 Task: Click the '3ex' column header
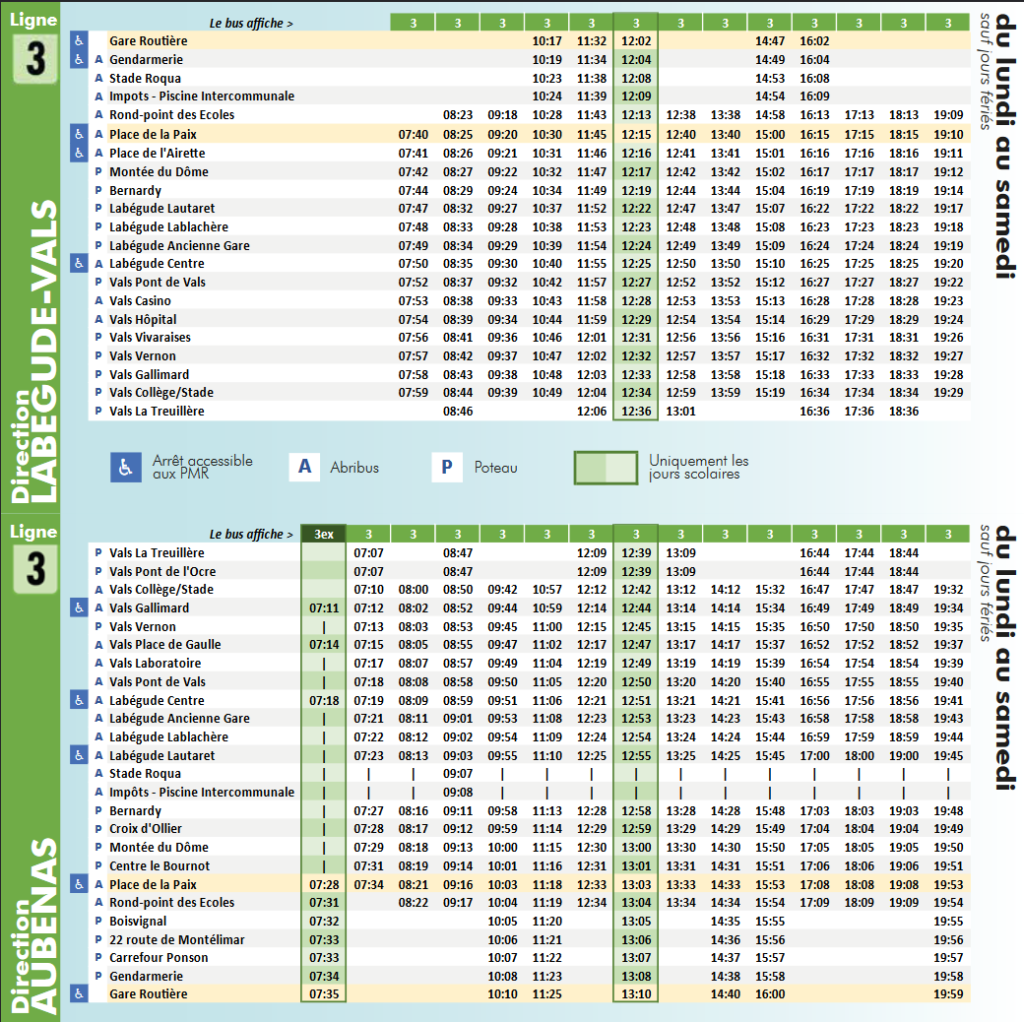pos(324,534)
